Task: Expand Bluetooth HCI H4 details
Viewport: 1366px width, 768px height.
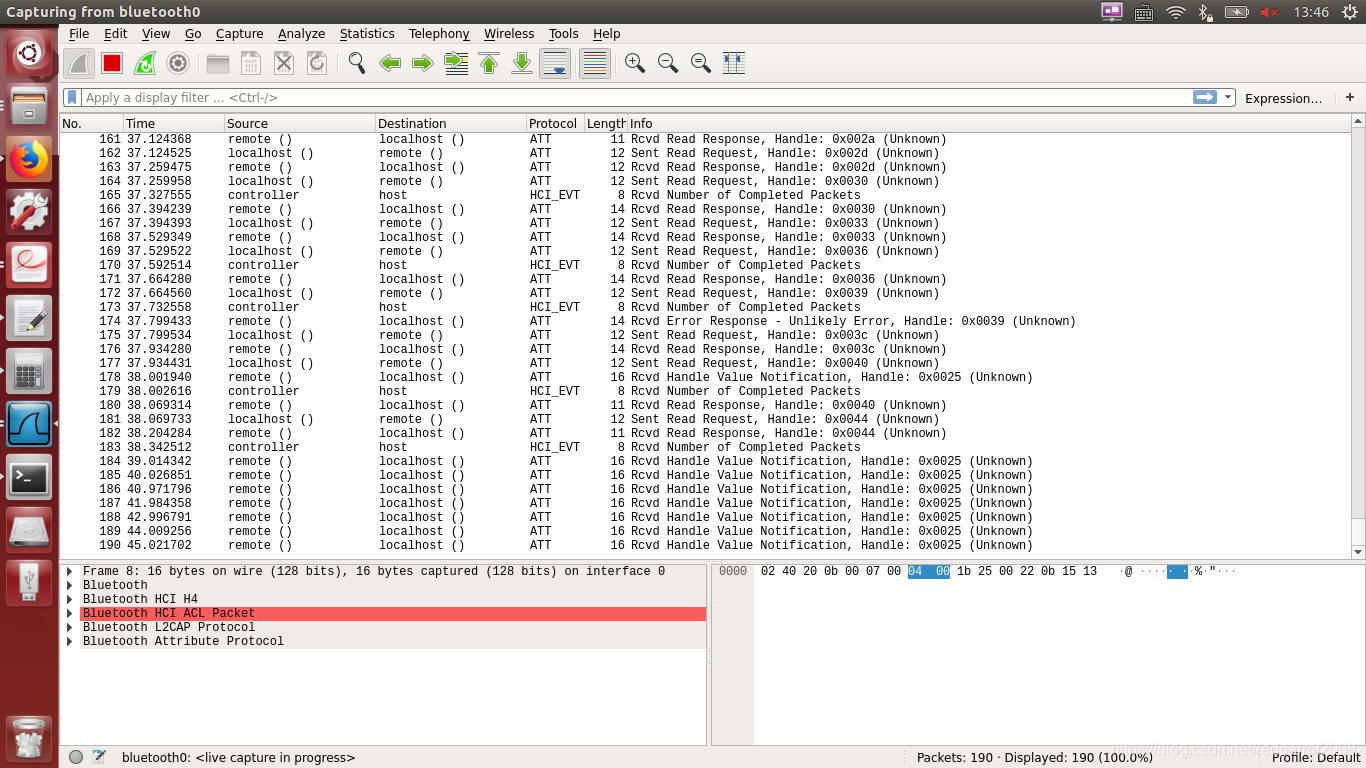Action: click(69, 599)
